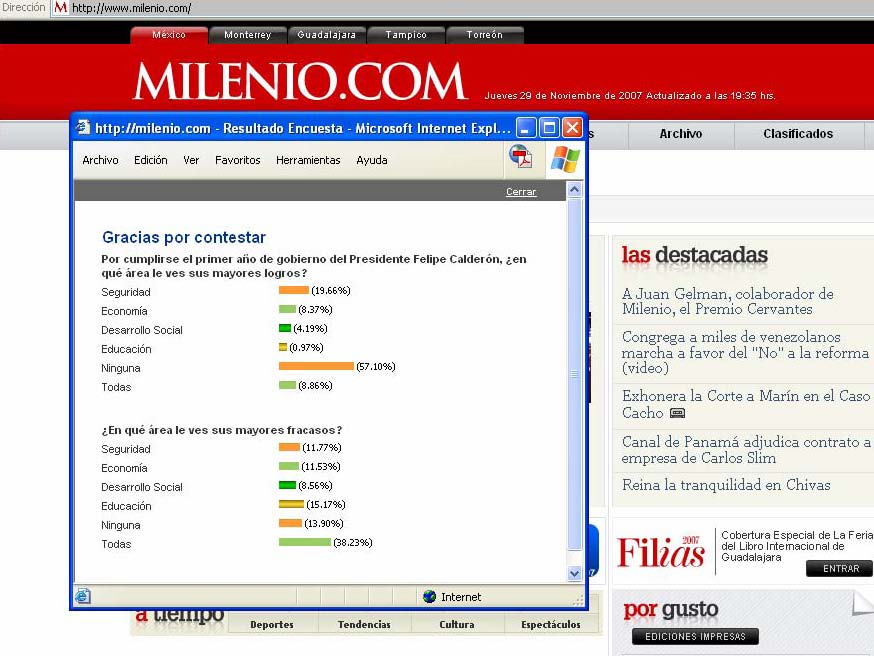Screen dimensions: 874x656
Task: Click the Ninguna 57.10% result bar
Action: [x=316, y=367]
